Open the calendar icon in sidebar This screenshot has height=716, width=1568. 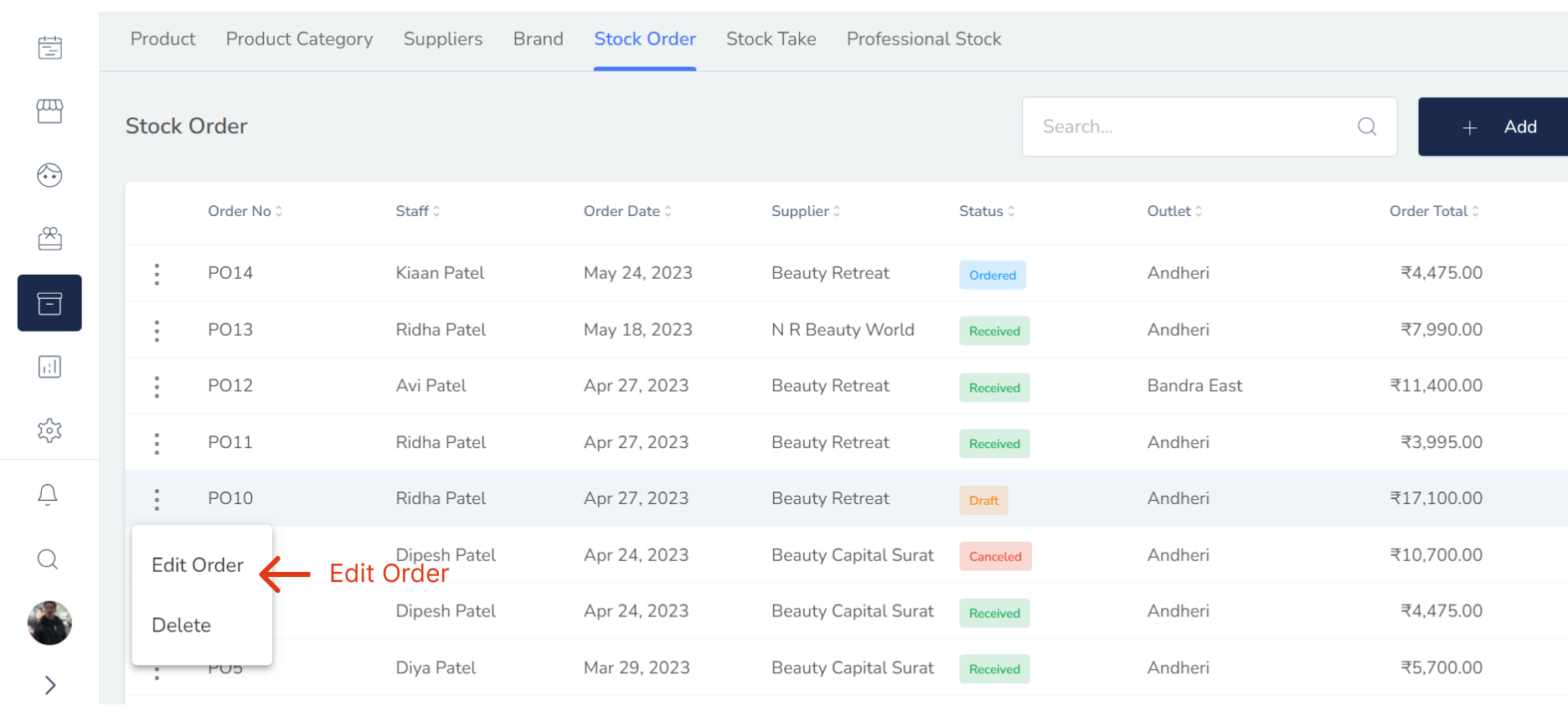tap(49, 48)
